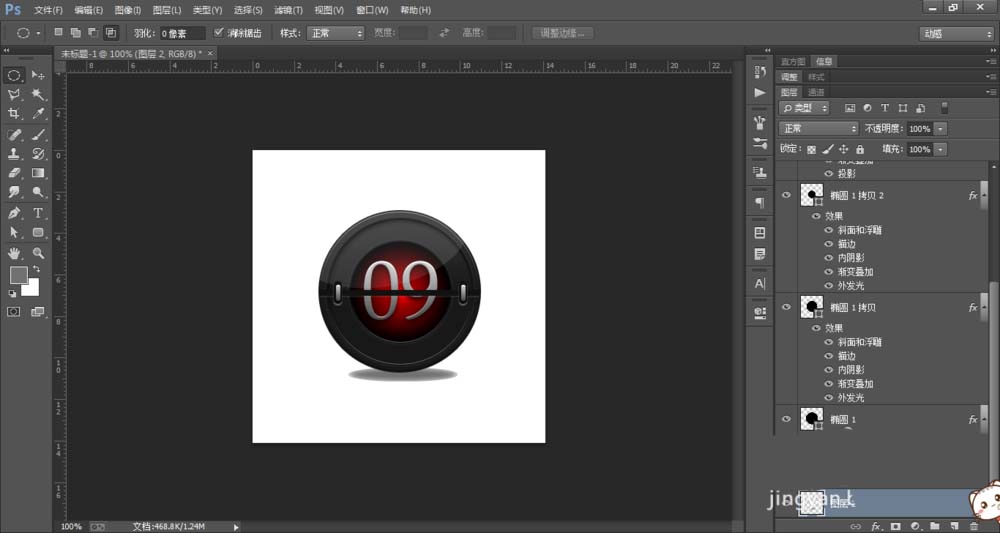Select the Gradient tool

38,173
